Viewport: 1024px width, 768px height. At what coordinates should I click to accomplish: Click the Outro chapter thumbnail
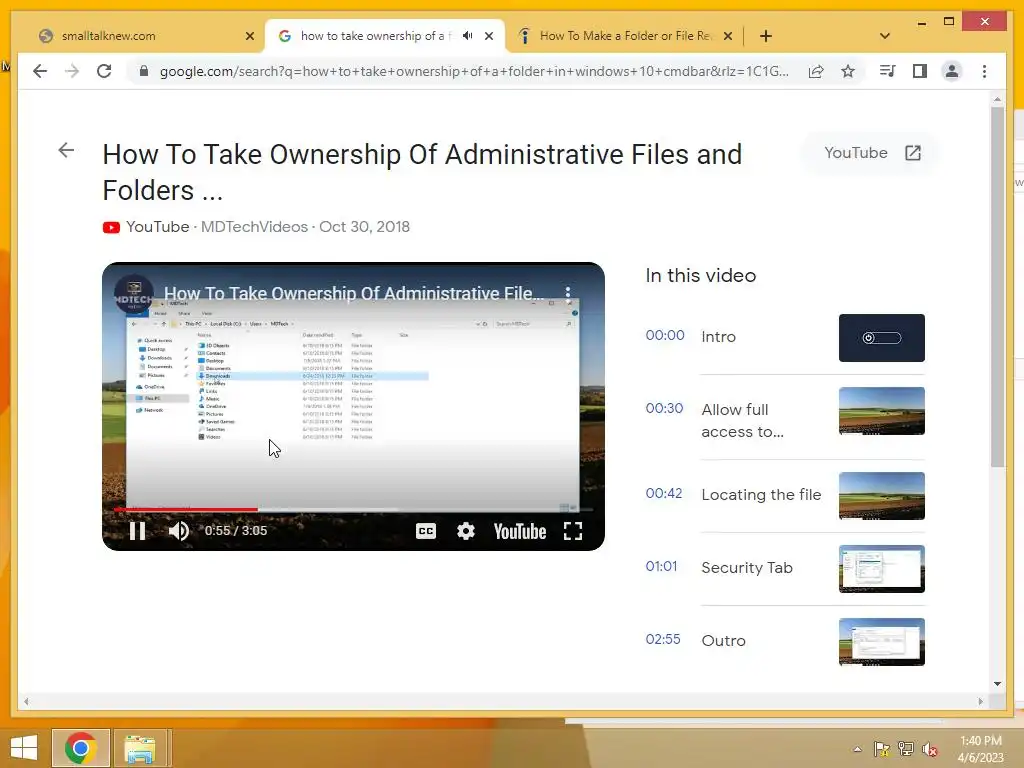pos(882,642)
